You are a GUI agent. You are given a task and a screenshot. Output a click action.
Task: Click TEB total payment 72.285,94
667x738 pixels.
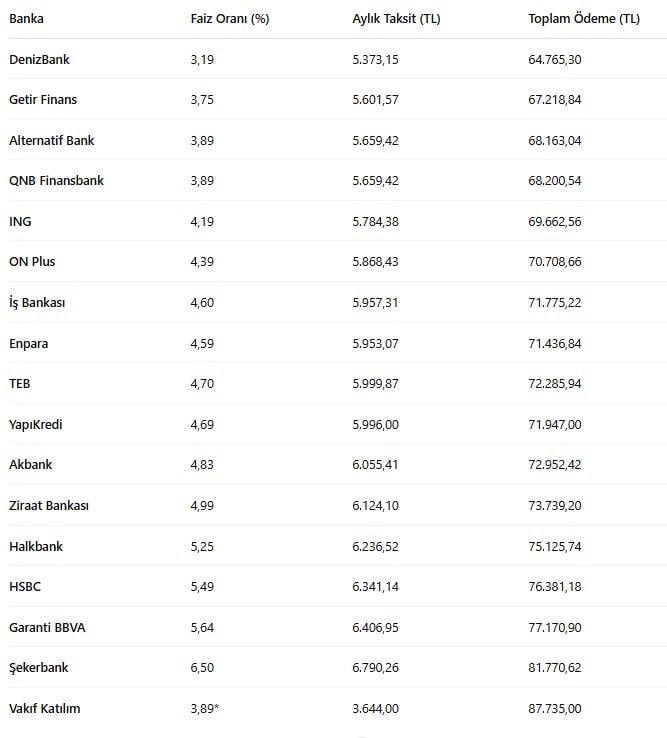(554, 384)
